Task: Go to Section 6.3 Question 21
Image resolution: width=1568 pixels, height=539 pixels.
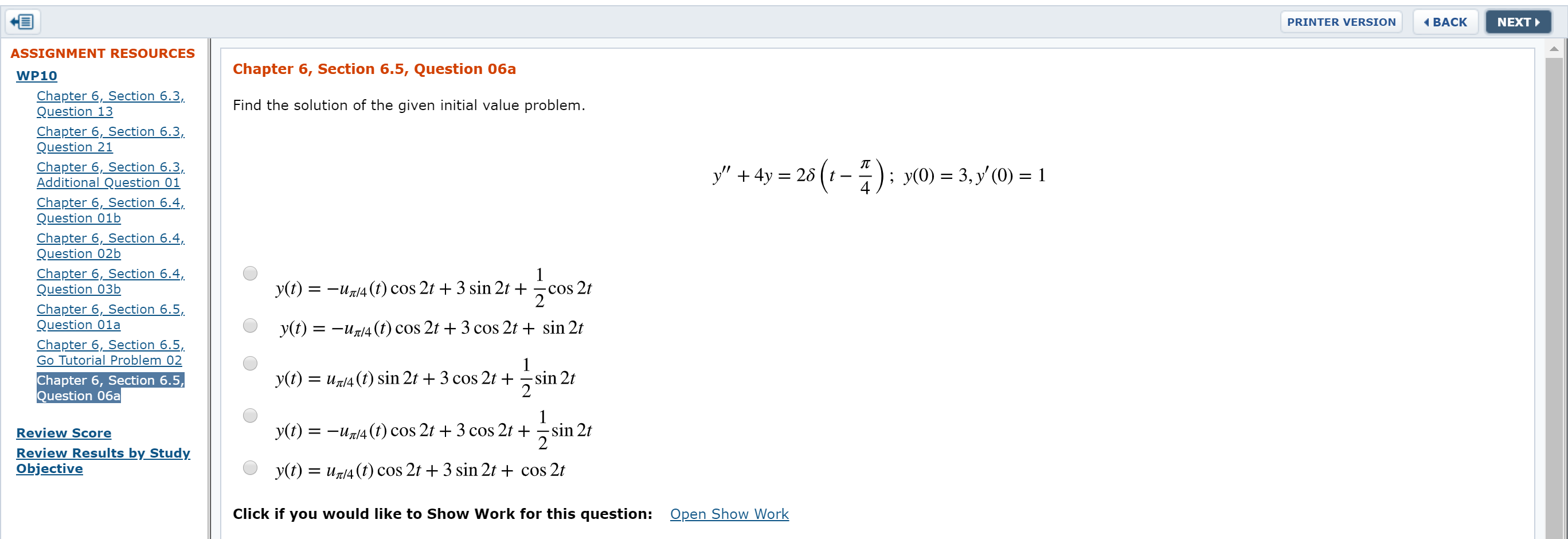Action: [110, 139]
